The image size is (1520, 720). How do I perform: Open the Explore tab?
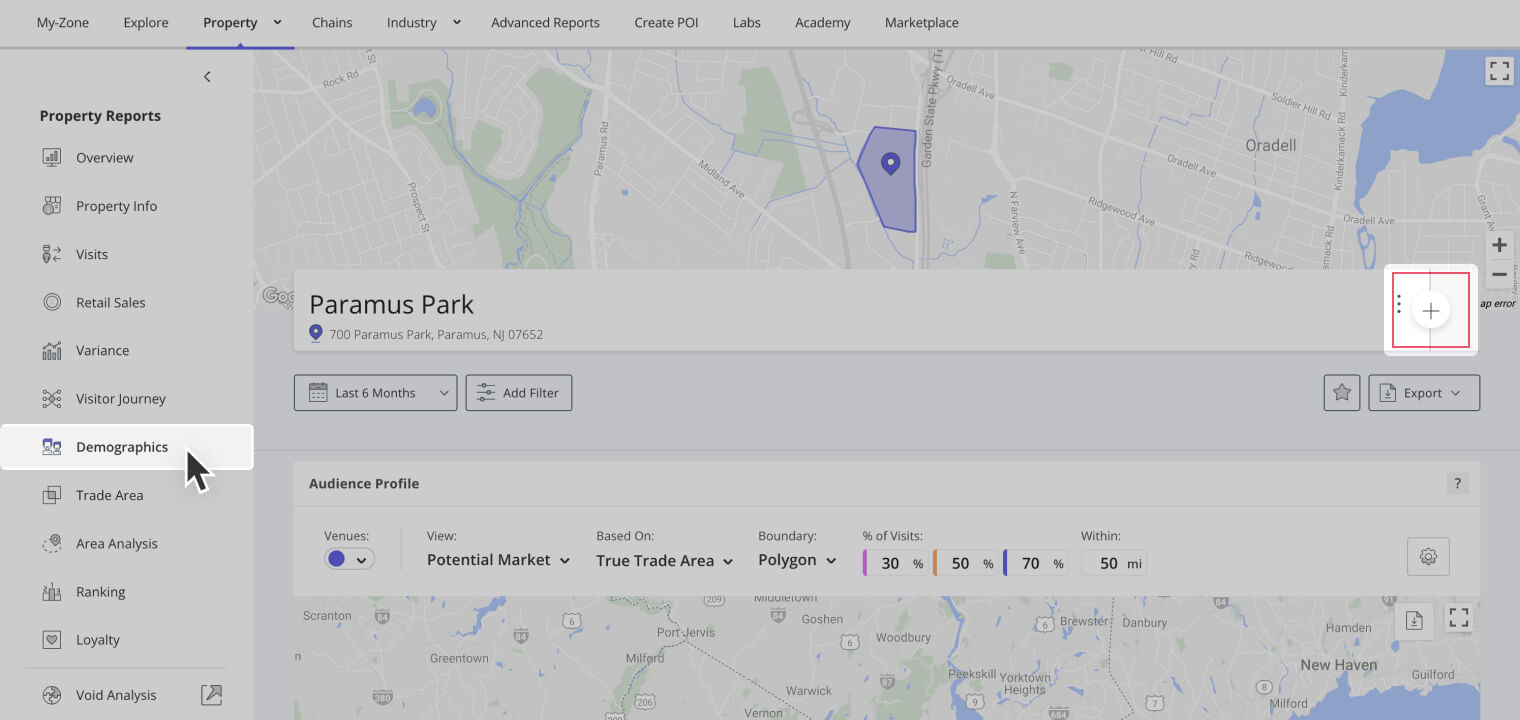(x=146, y=22)
